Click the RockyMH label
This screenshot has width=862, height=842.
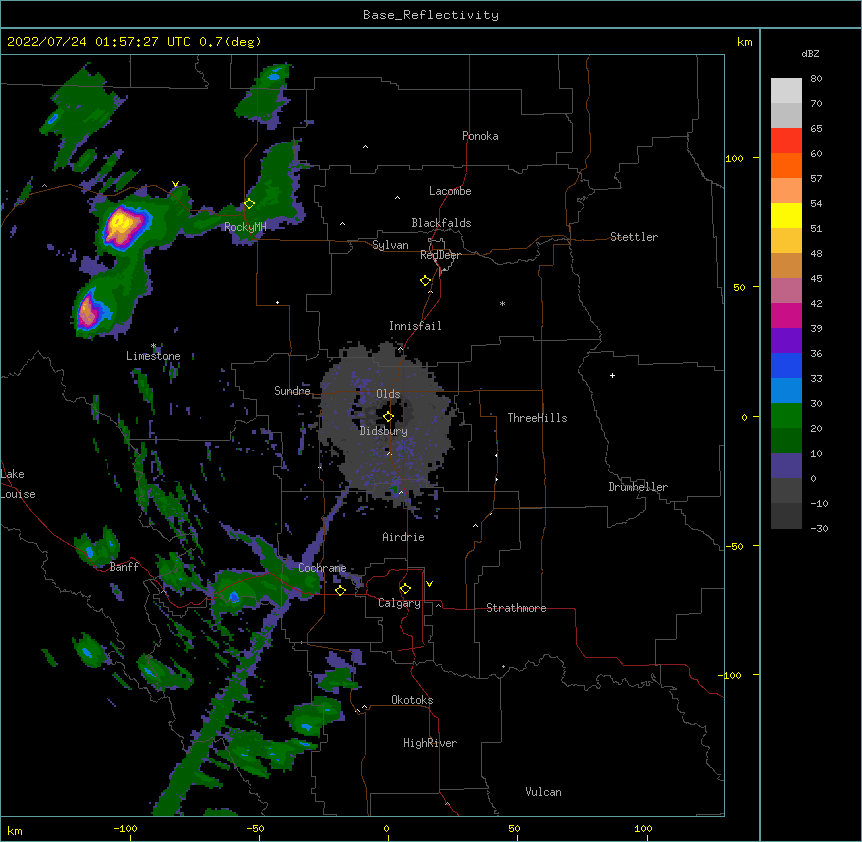(x=245, y=227)
